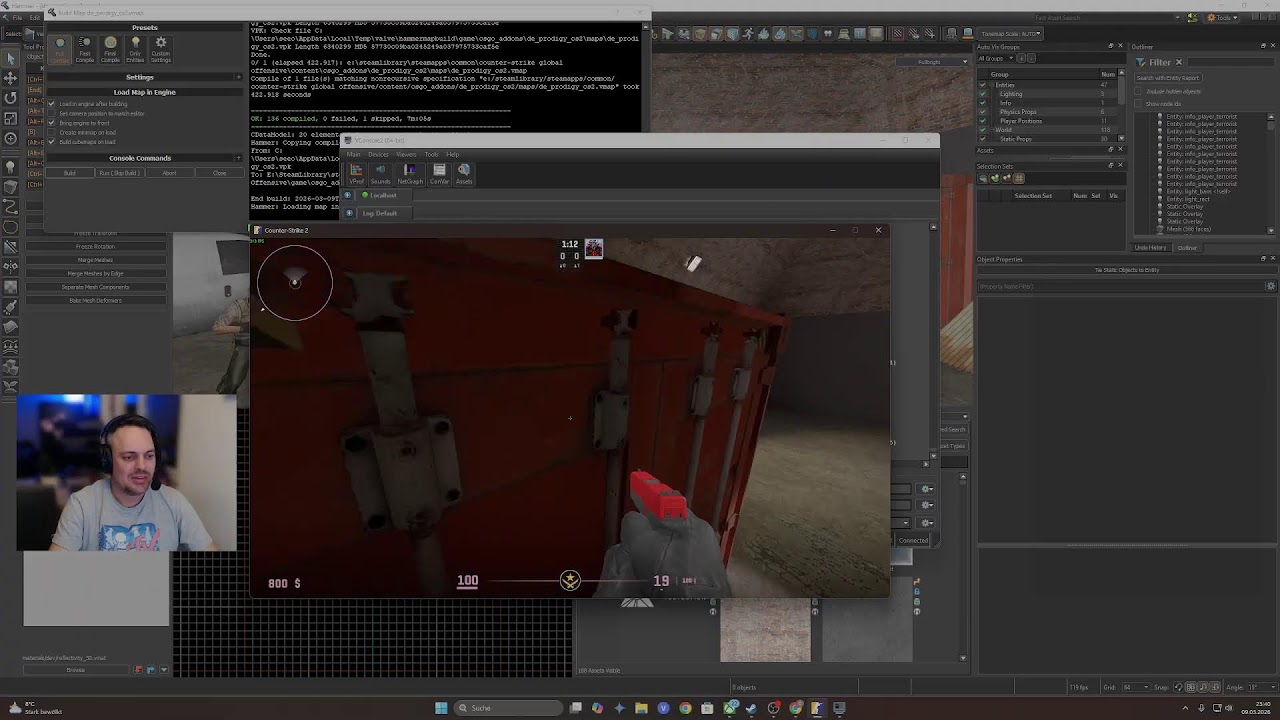Image resolution: width=1280 pixels, height=720 pixels.
Task: Open Steam from the taskbar
Action: pyautogui.click(x=751, y=708)
